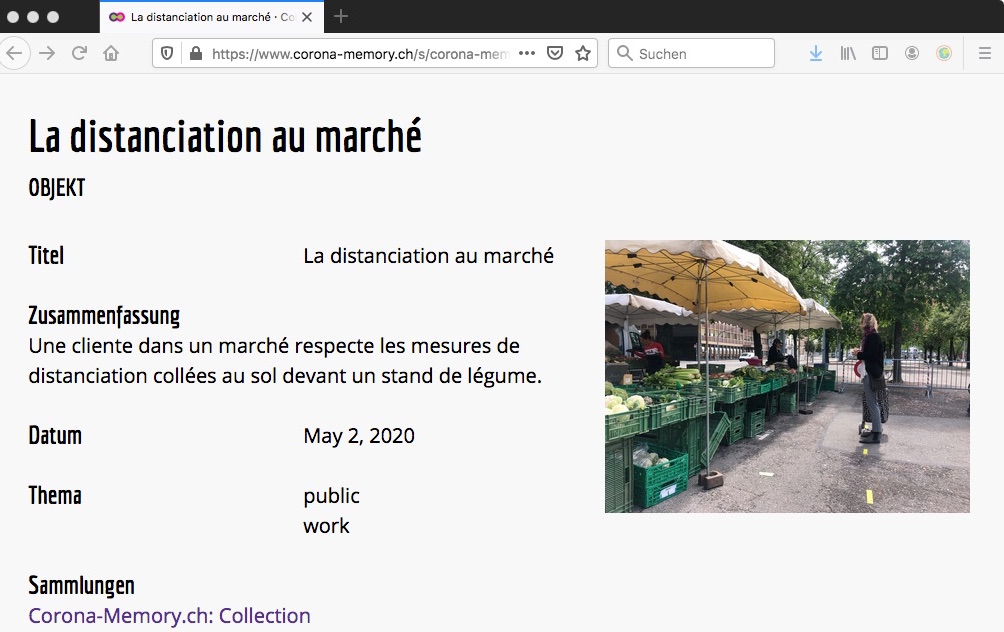Open the Firefox hamburger menu
This screenshot has height=632, width=1004.
pyautogui.click(x=984, y=54)
